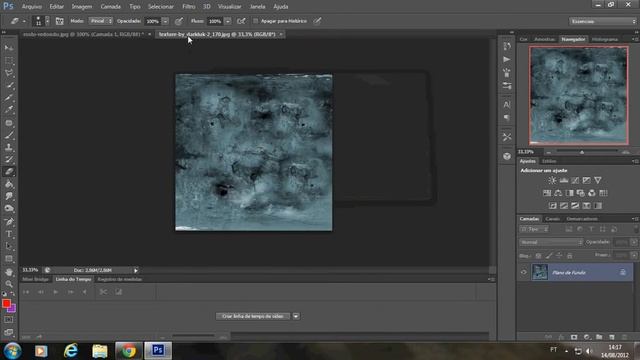The width and height of the screenshot is (640, 360).
Task: Expand timeline type dropdown arrow
Action: click(x=296, y=316)
